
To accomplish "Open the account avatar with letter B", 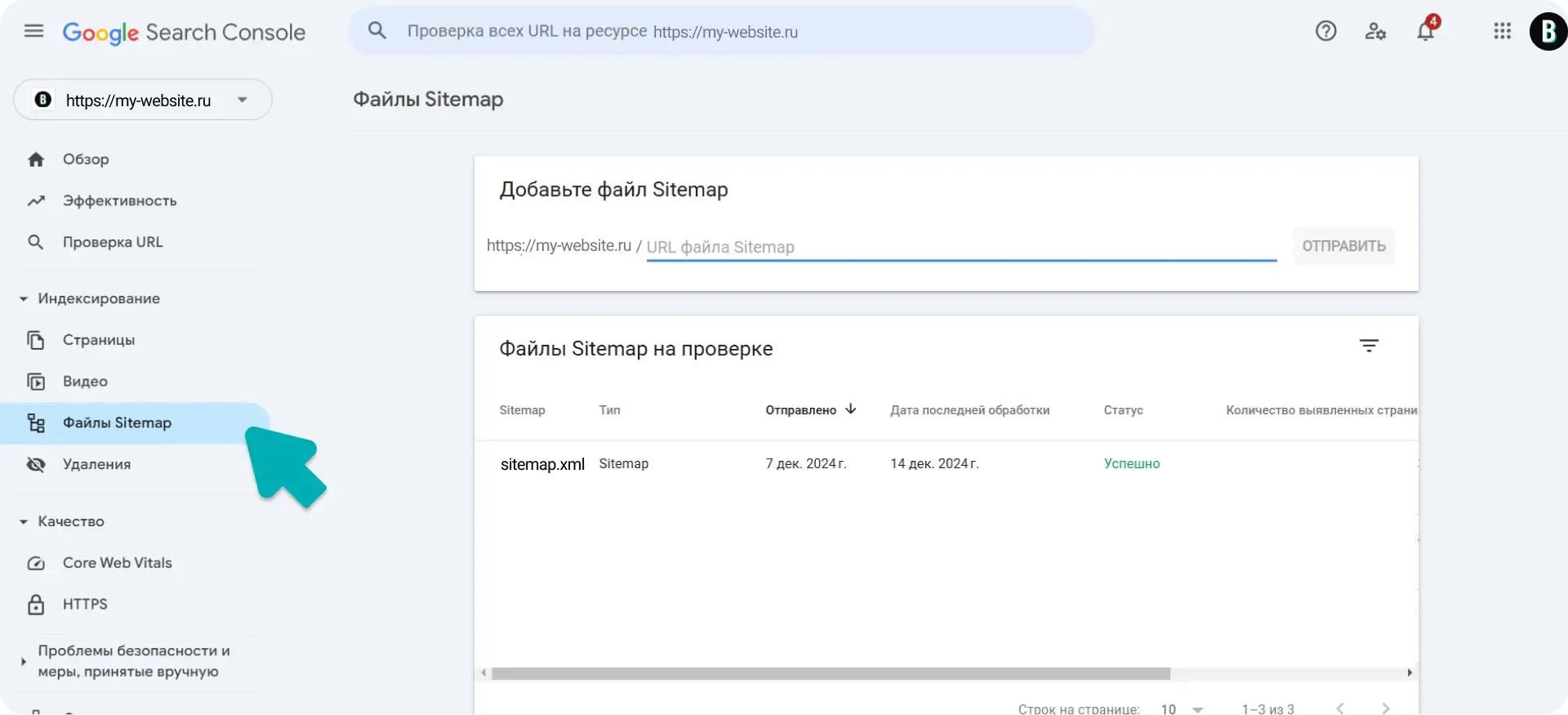I will point(1548,32).
